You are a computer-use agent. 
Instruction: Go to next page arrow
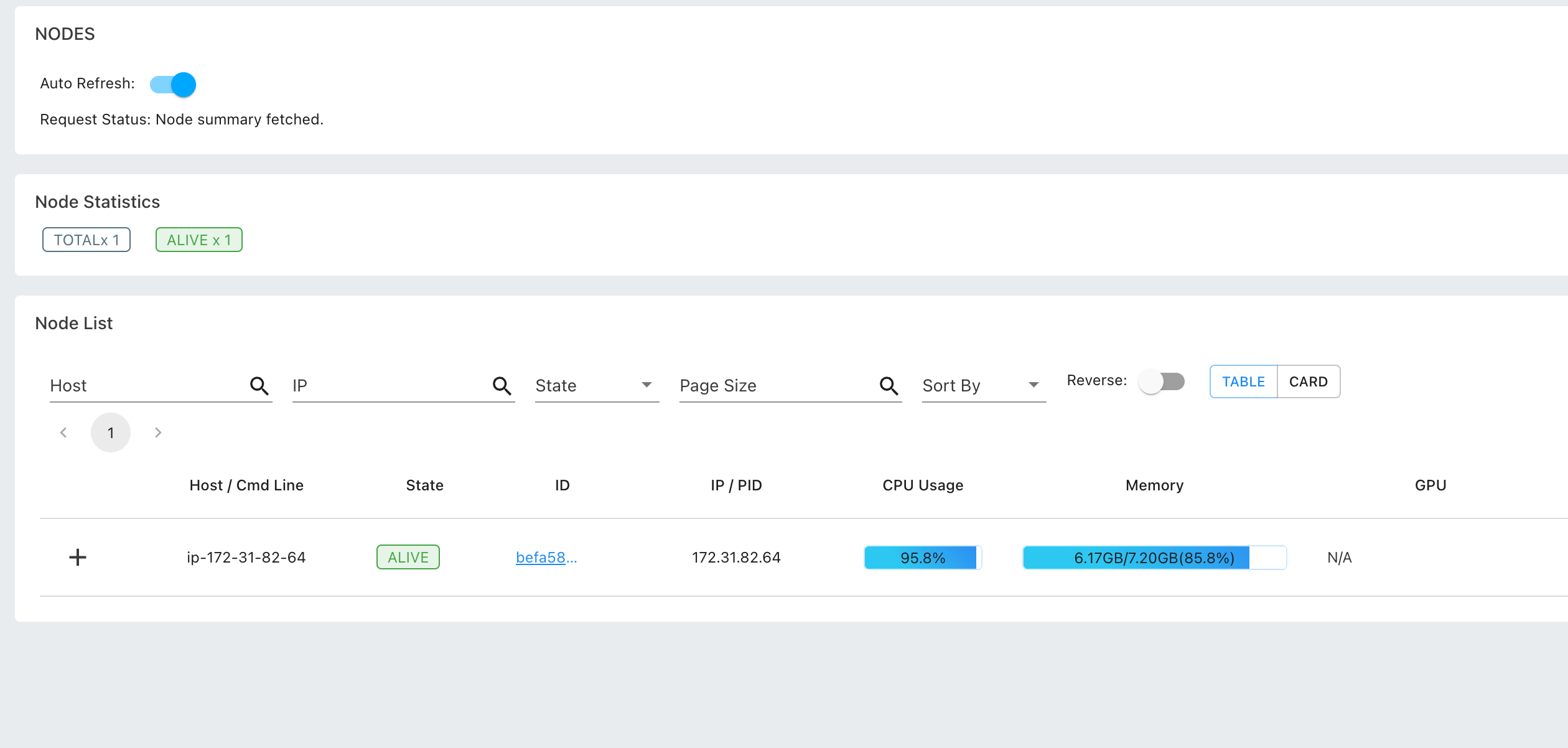click(x=158, y=432)
